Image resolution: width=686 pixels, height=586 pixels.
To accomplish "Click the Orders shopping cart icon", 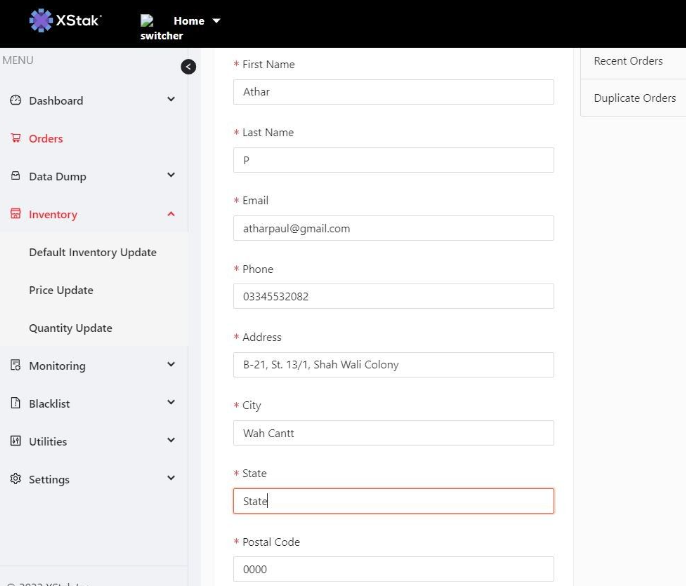I will [15, 139].
